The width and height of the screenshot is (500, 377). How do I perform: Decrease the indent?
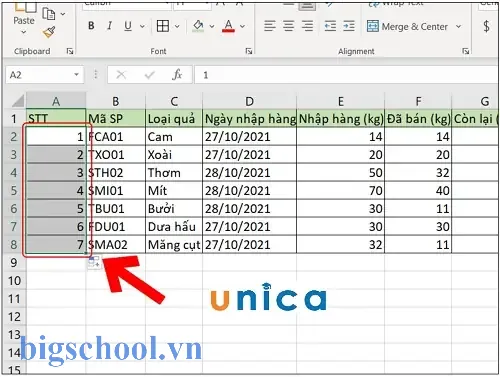pos(330,26)
